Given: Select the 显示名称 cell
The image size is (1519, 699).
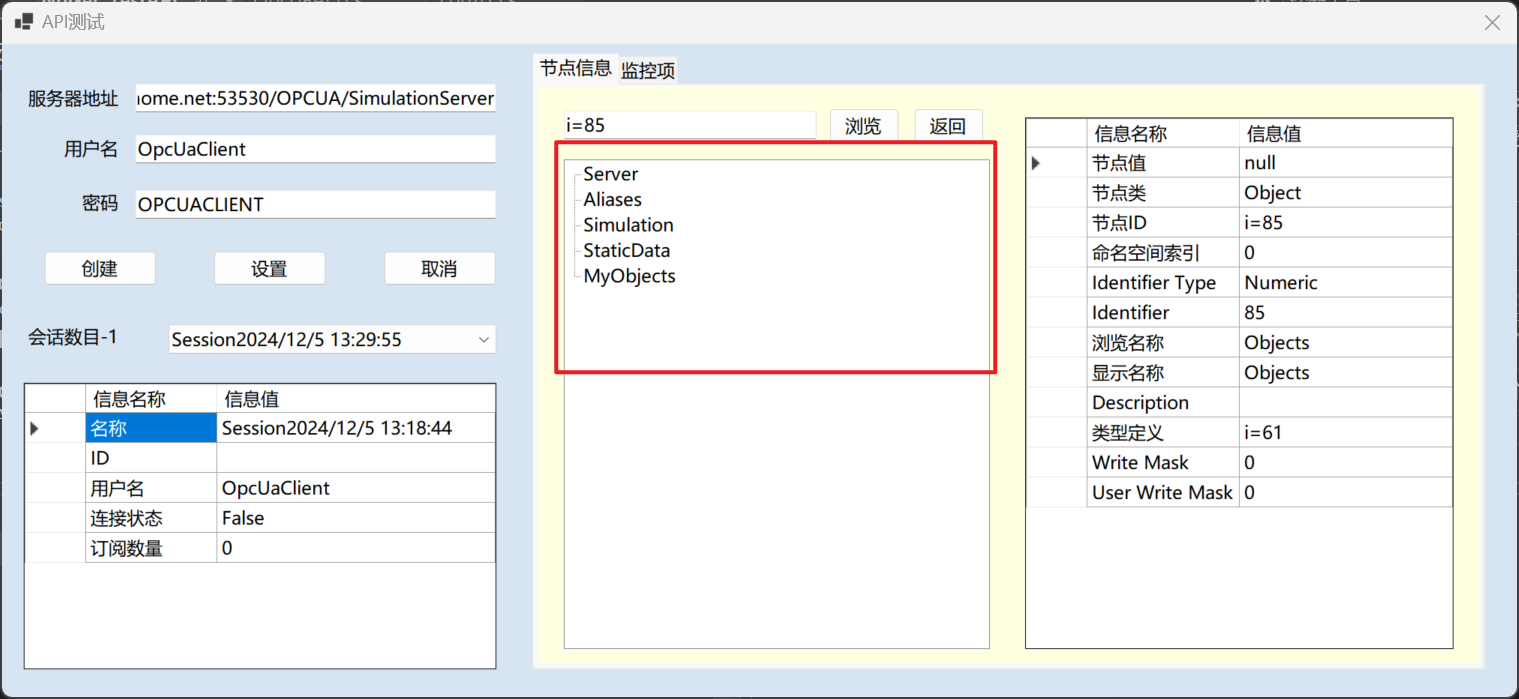Looking at the screenshot, I should pos(1163,372).
